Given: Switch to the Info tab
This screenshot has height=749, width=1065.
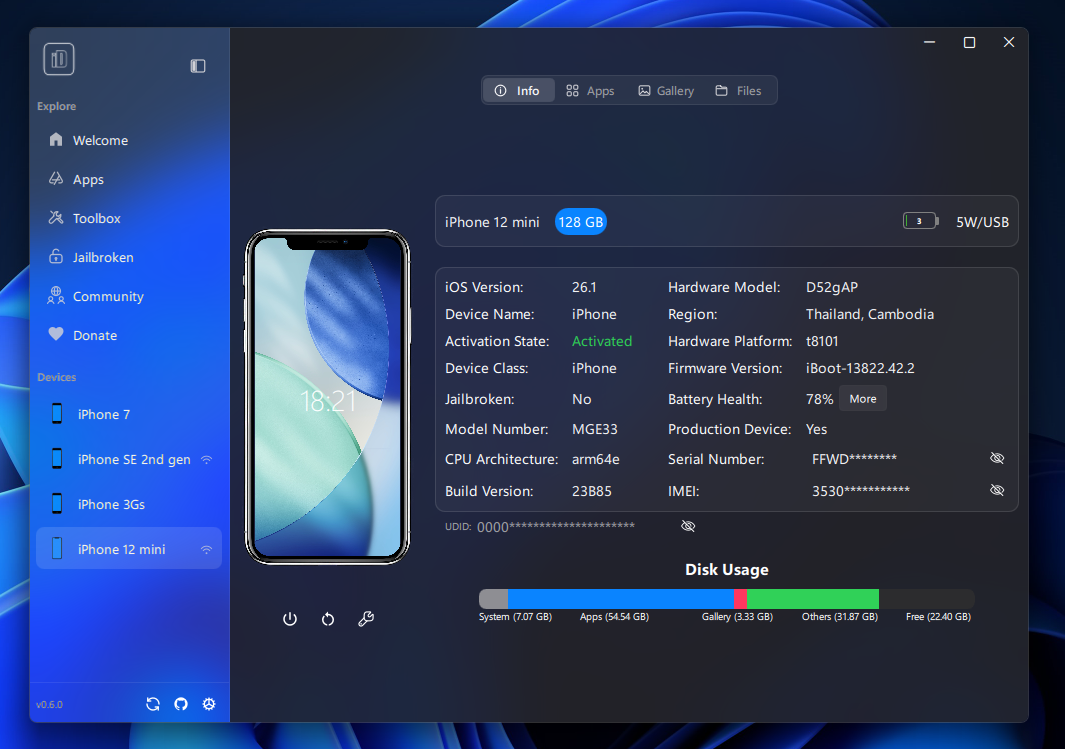Looking at the screenshot, I should point(518,90).
